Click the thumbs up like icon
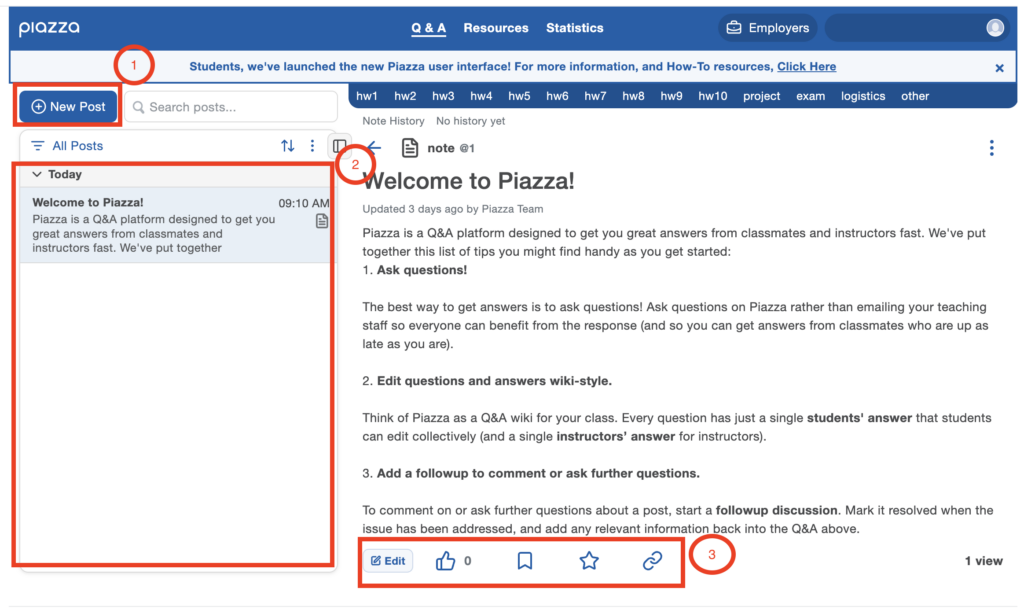 [445, 561]
